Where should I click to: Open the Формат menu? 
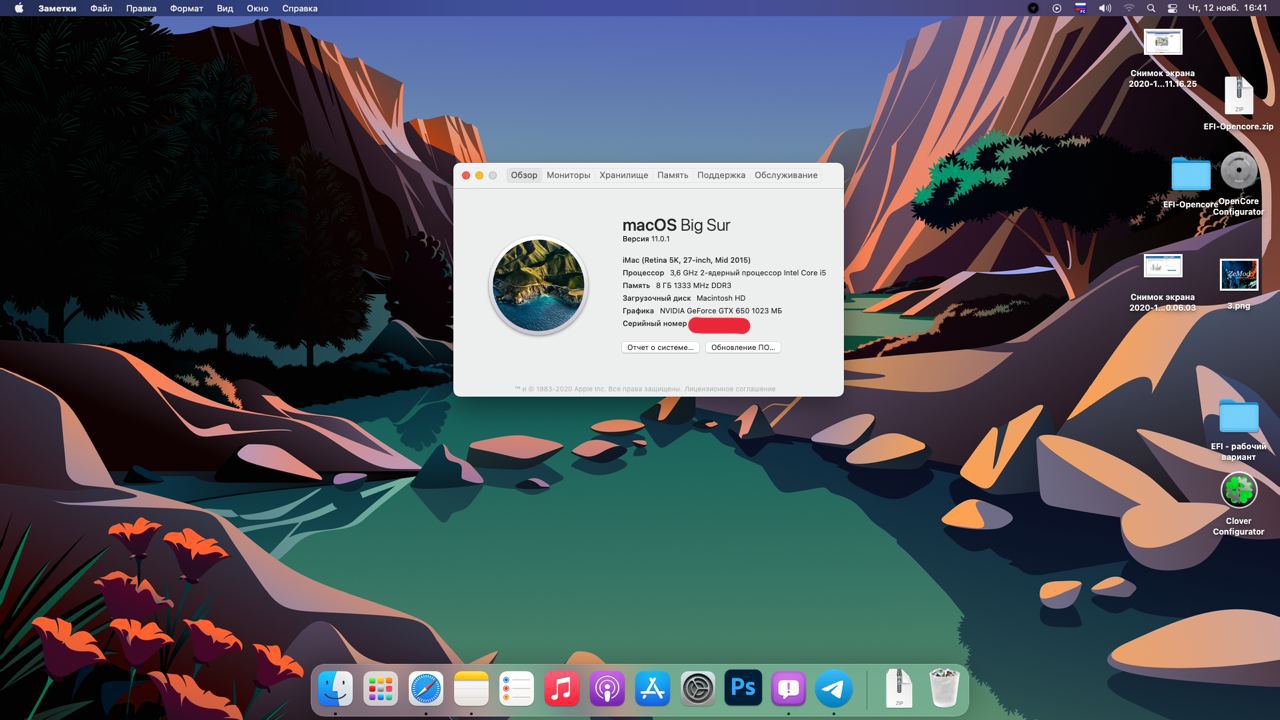point(186,8)
